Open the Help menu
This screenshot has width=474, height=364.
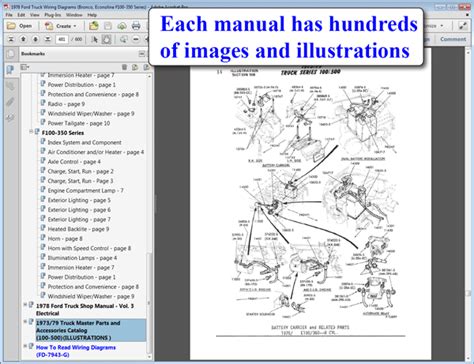point(92,15)
